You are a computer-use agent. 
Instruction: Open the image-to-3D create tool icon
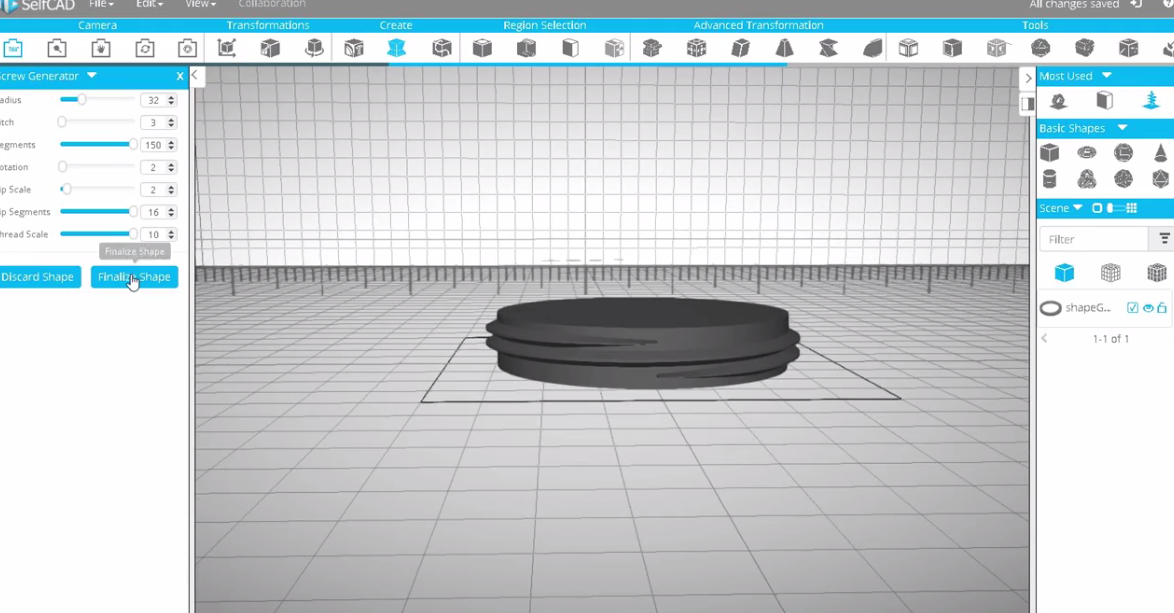442,49
